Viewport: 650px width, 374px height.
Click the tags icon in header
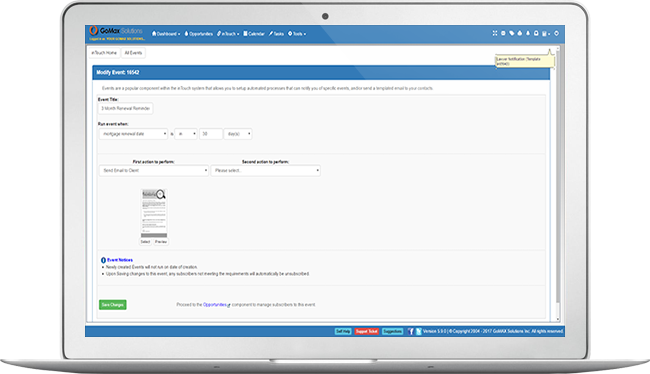512,33
